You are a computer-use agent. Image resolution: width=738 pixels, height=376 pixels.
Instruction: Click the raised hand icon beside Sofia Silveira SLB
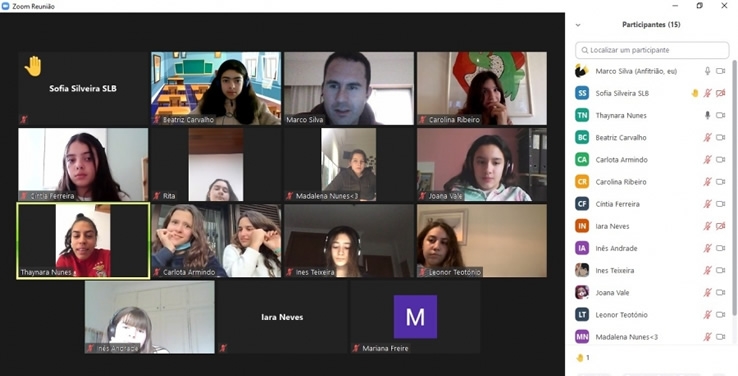695,93
